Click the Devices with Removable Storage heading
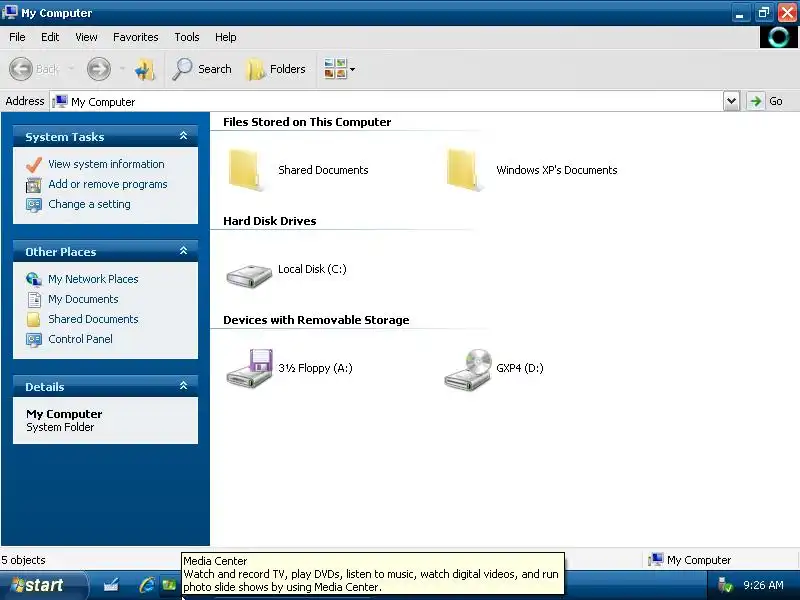Viewport: 800px width, 600px height. [316, 320]
